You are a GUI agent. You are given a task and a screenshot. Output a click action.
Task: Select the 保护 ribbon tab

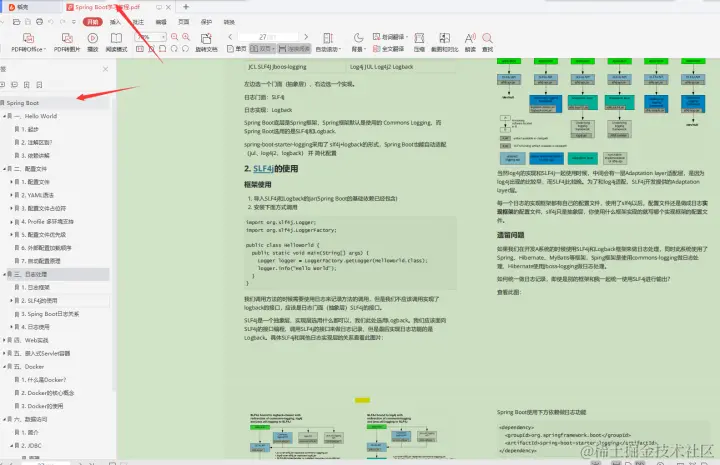click(x=206, y=22)
